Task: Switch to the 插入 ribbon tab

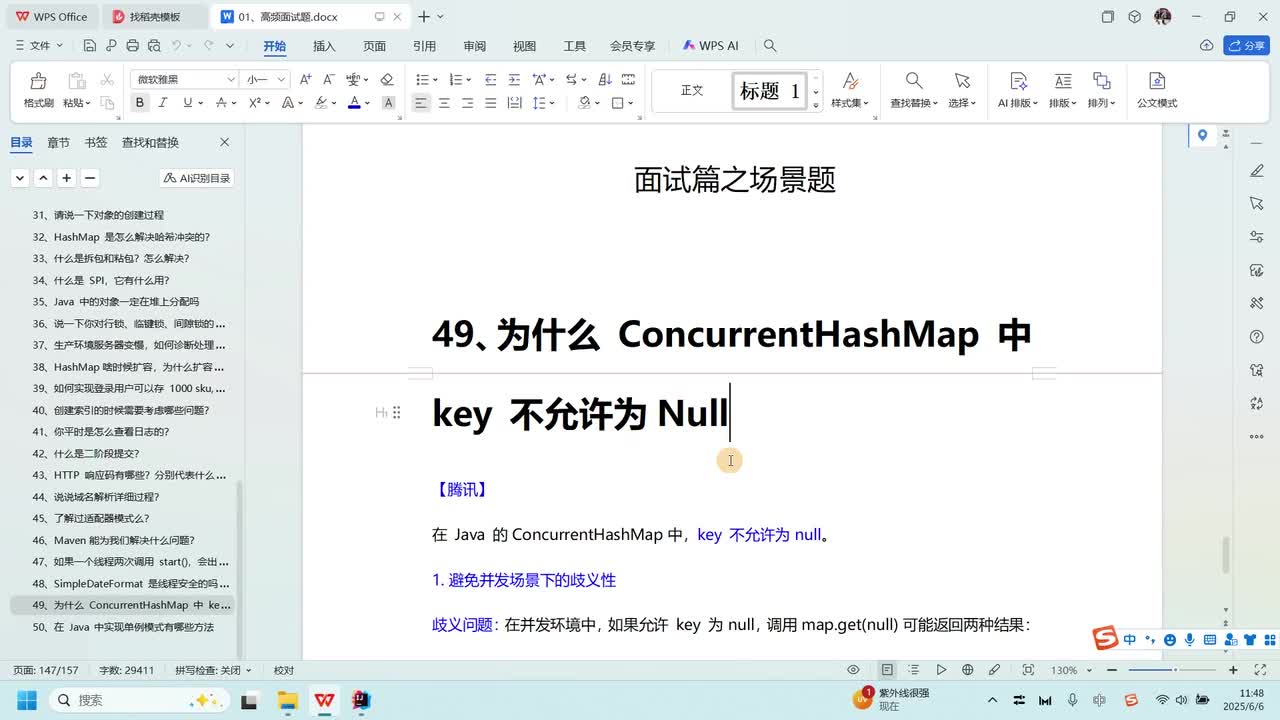Action: (324, 46)
